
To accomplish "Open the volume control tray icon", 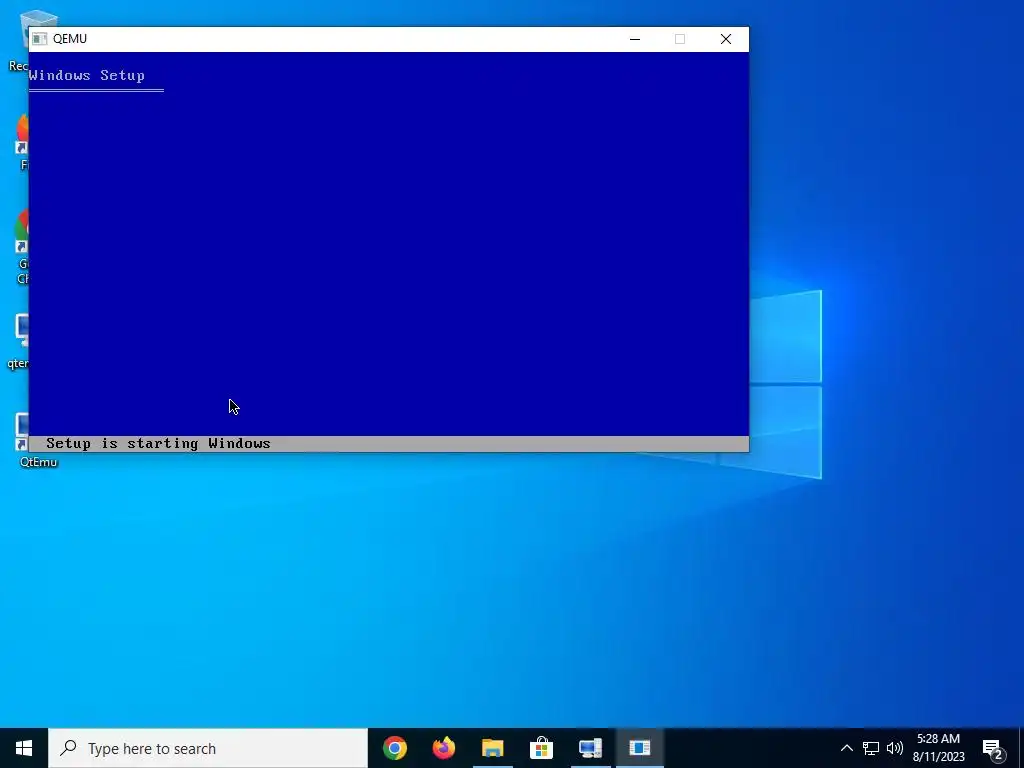I will (895, 748).
